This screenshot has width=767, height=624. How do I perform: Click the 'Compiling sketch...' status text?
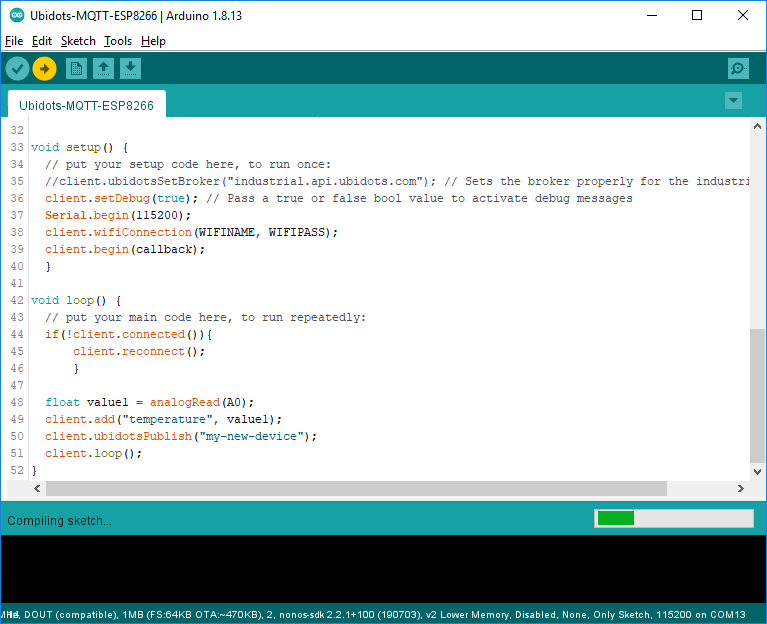pyautogui.click(x=59, y=521)
